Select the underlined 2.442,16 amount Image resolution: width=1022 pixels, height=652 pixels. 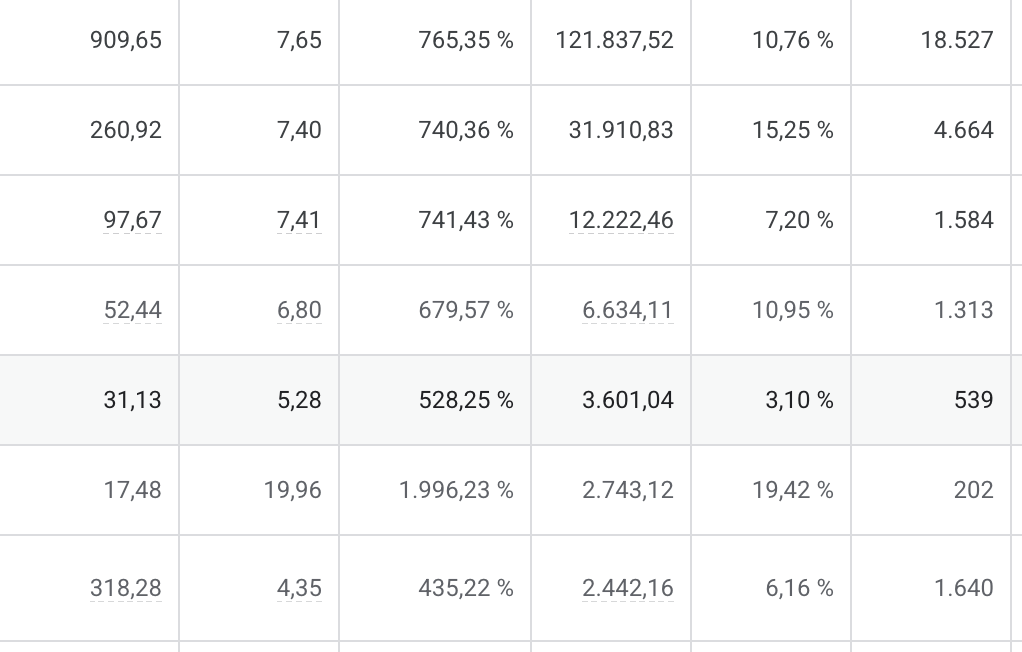628,588
